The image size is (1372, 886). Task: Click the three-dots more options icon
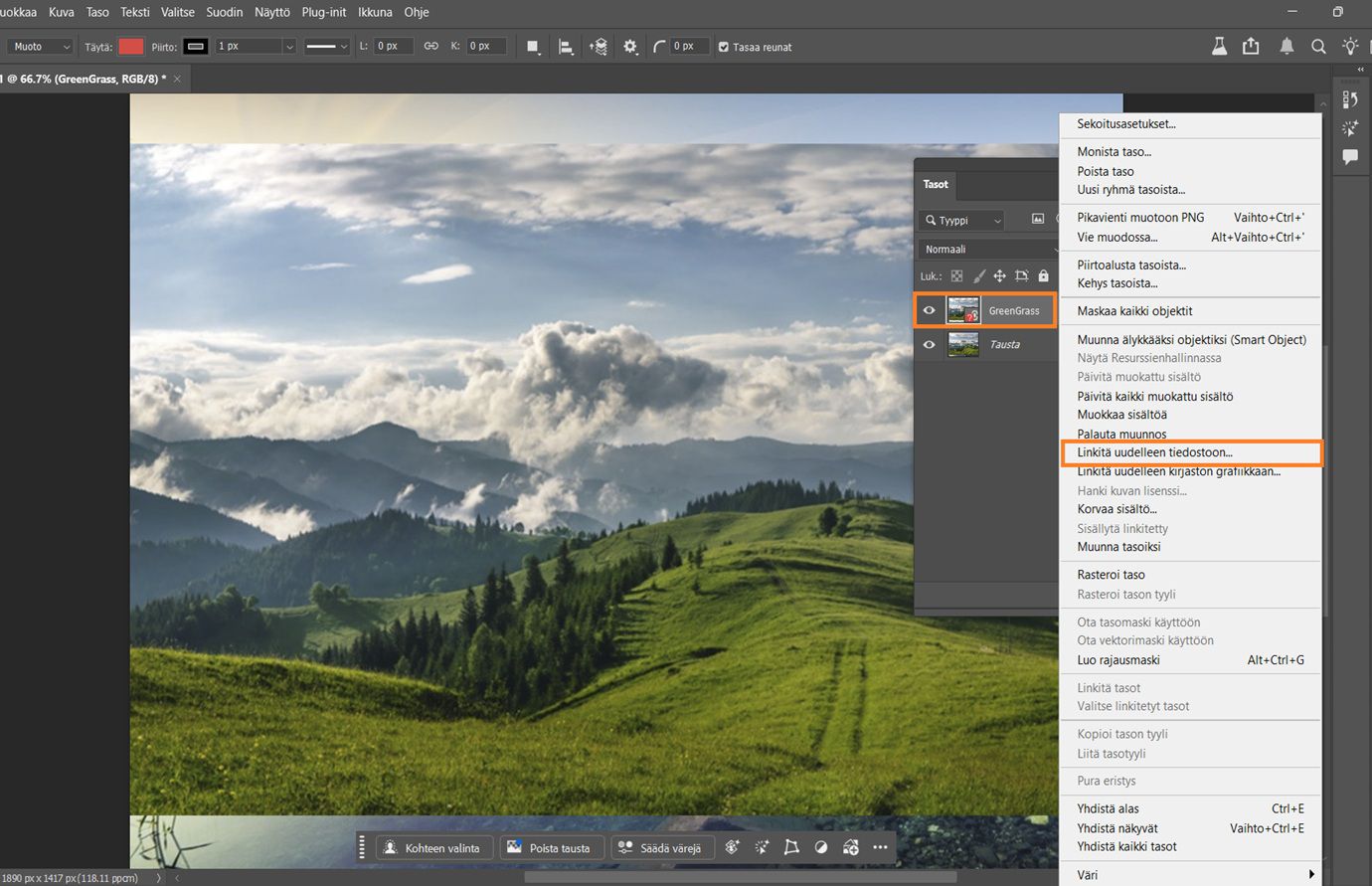[x=880, y=847]
